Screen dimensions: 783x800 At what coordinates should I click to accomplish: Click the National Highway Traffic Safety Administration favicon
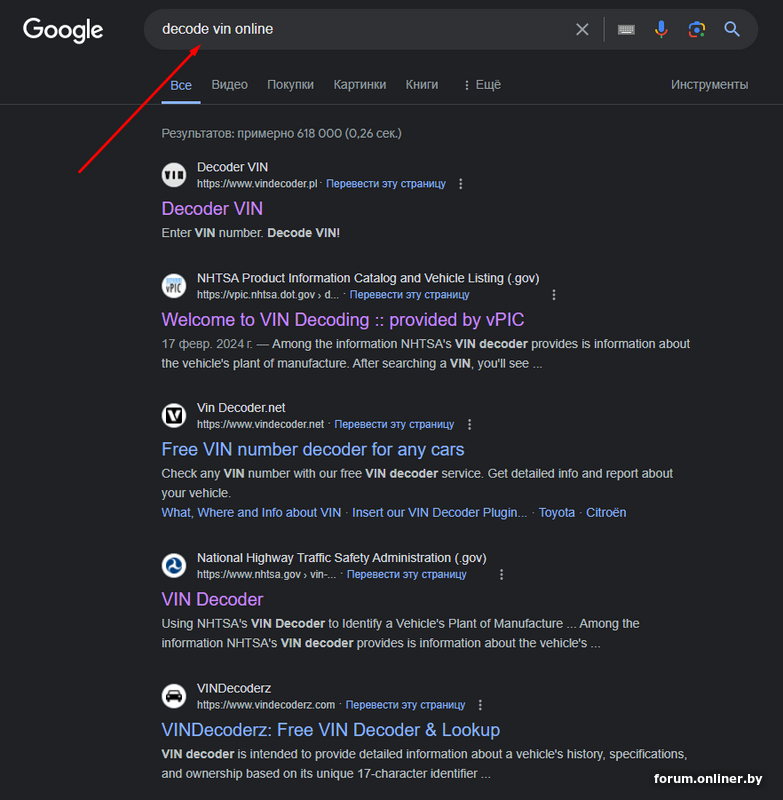(174, 565)
